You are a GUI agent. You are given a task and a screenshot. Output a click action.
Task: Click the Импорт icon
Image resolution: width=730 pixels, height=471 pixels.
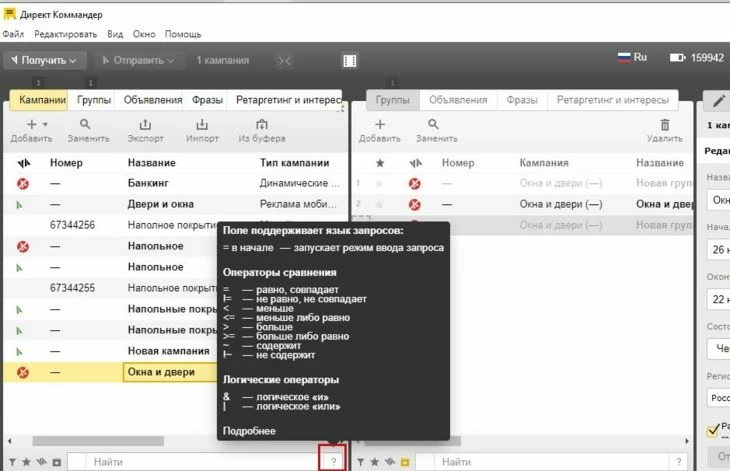tap(202, 125)
